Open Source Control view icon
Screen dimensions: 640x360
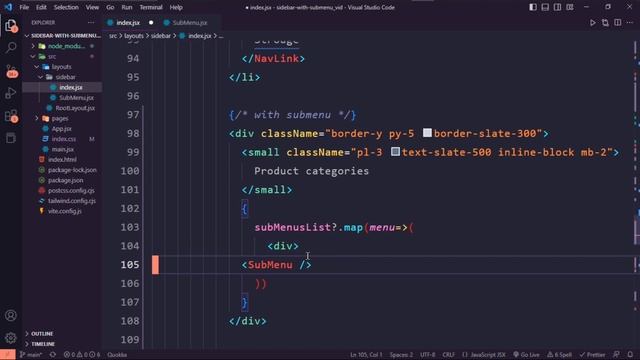click(x=11, y=71)
